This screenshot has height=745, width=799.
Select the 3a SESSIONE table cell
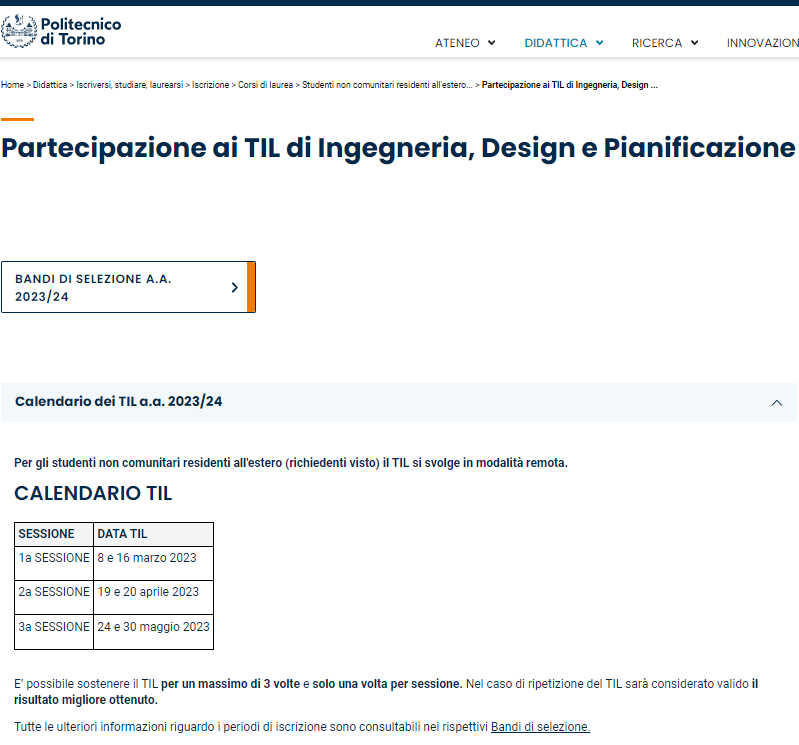pyautogui.click(x=54, y=632)
